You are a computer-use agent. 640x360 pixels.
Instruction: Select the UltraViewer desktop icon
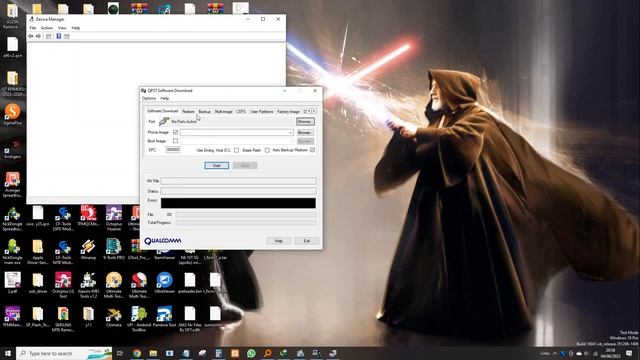coord(164,283)
